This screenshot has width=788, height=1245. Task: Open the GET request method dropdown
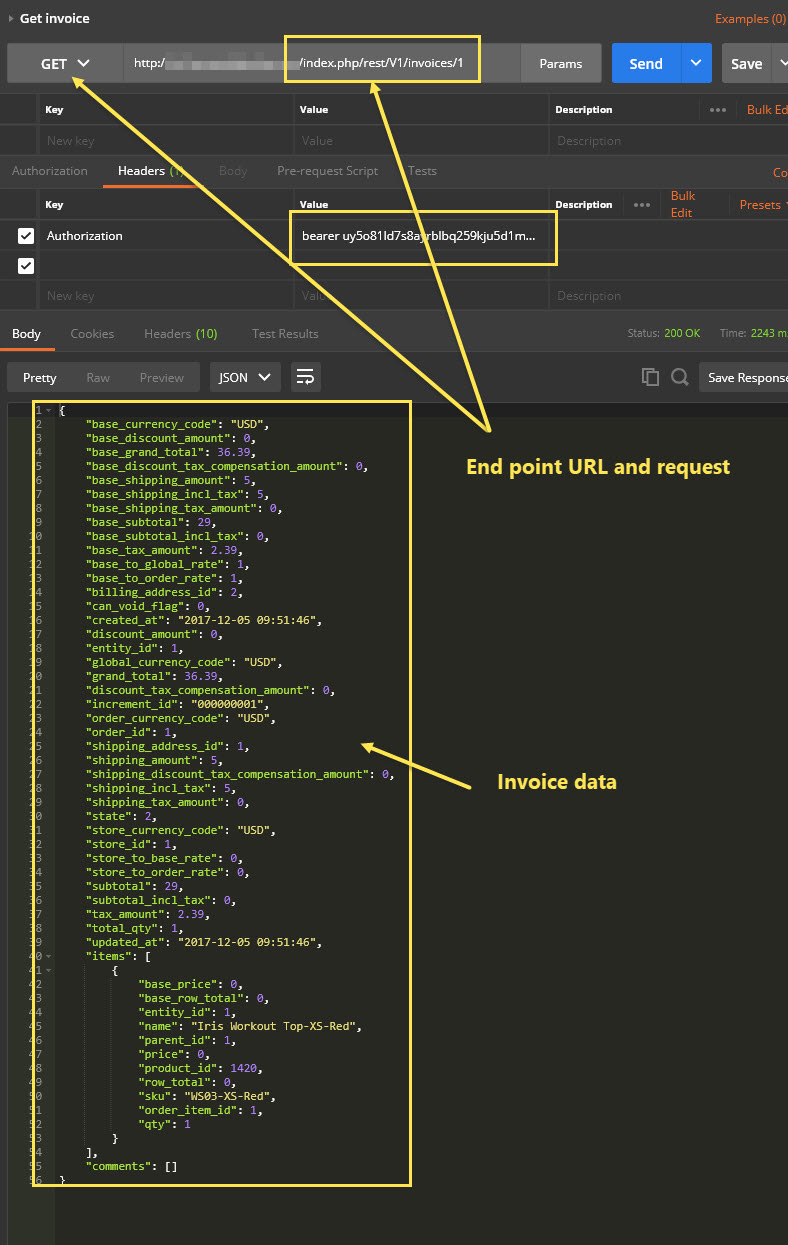pos(64,62)
